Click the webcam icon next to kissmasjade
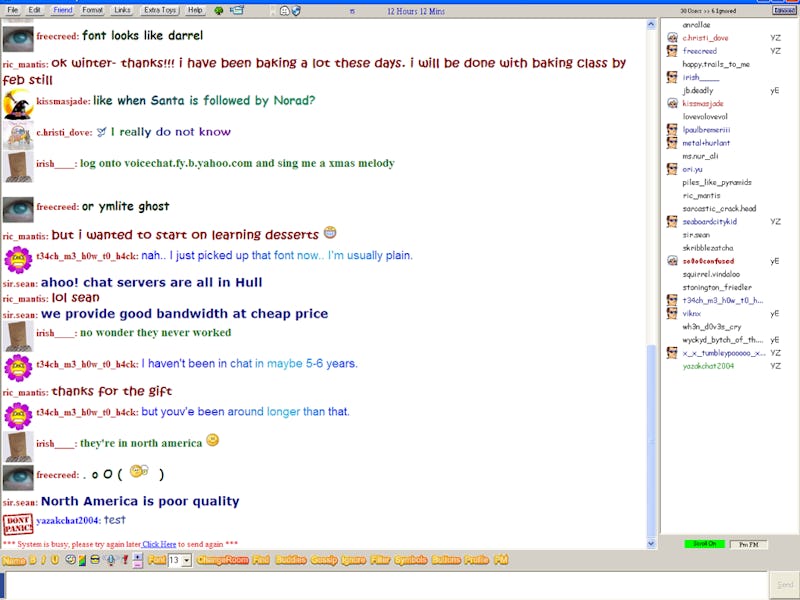 pos(673,103)
